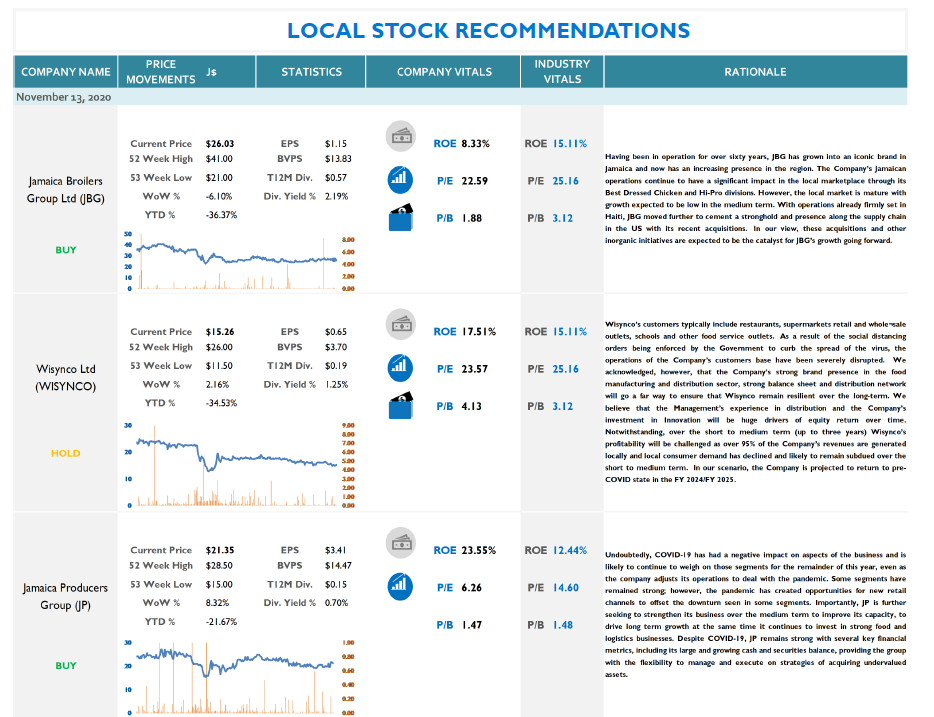This screenshot has width=934, height=717.
Task: Click the Jamaica Broilers Group Ltd (JBG) name
Action: point(66,189)
